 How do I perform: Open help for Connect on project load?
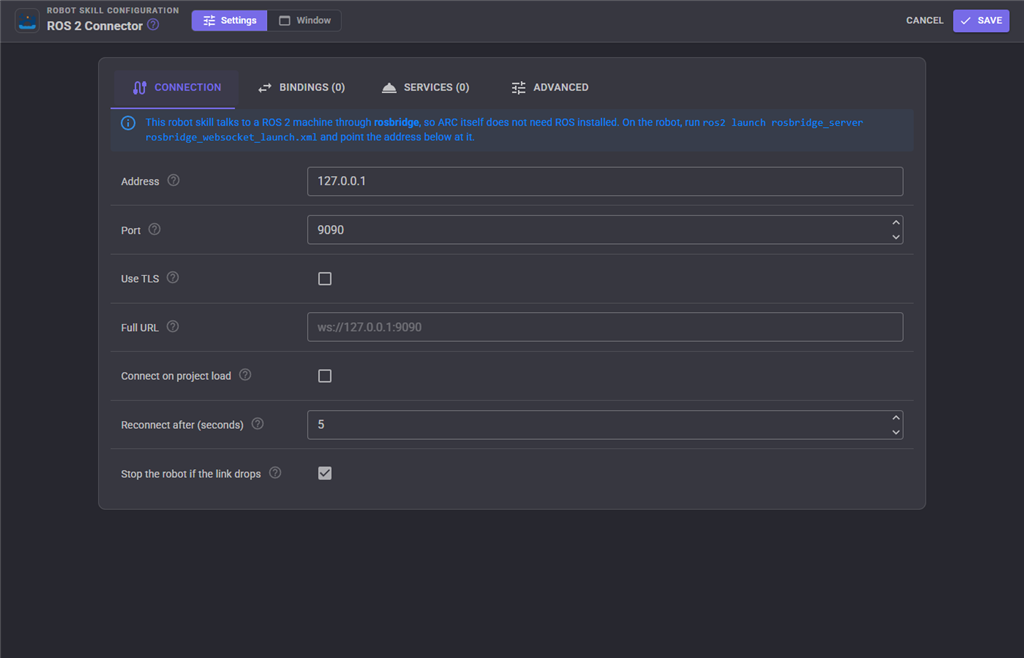[245, 375]
